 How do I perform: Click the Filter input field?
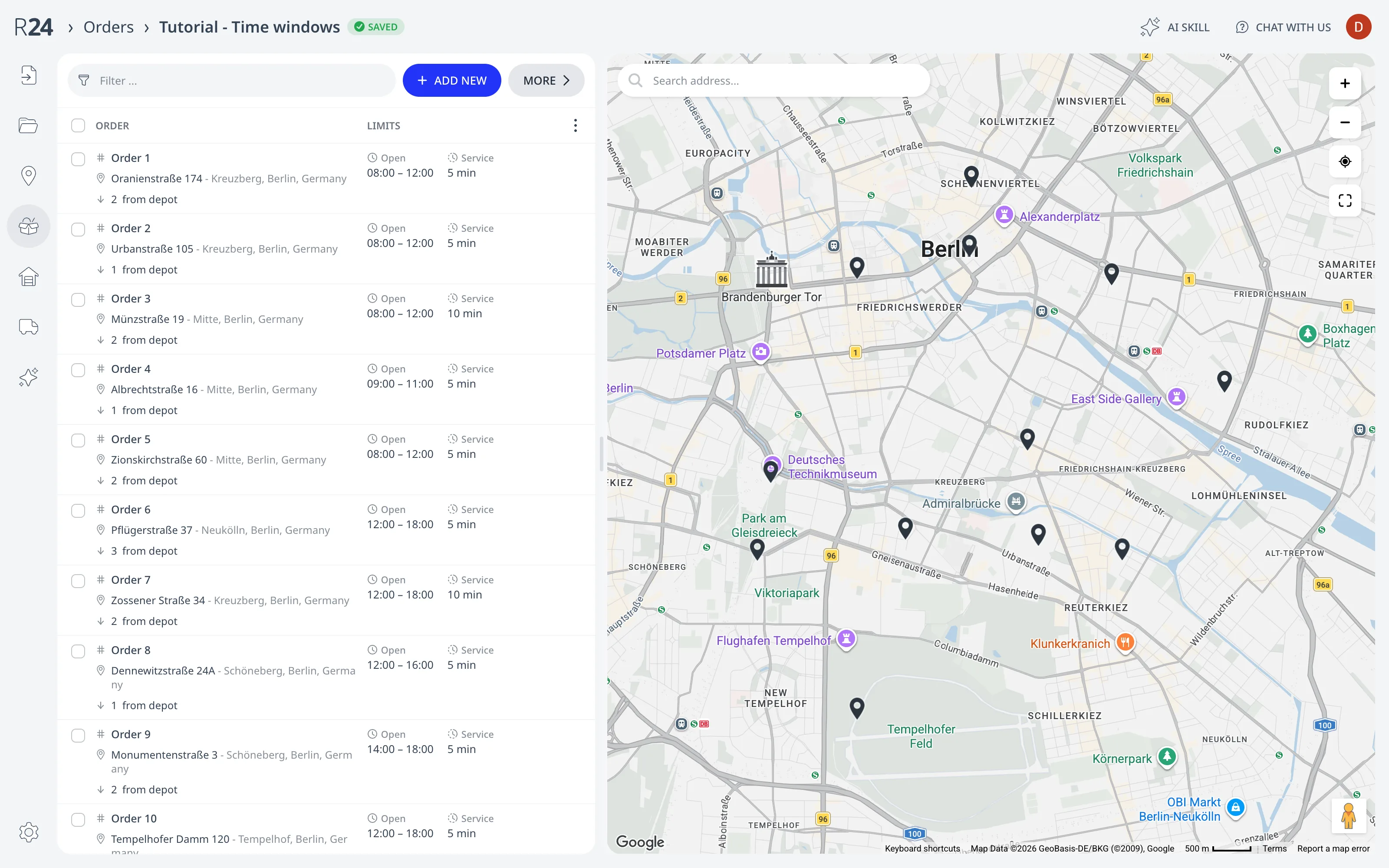pos(231,80)
